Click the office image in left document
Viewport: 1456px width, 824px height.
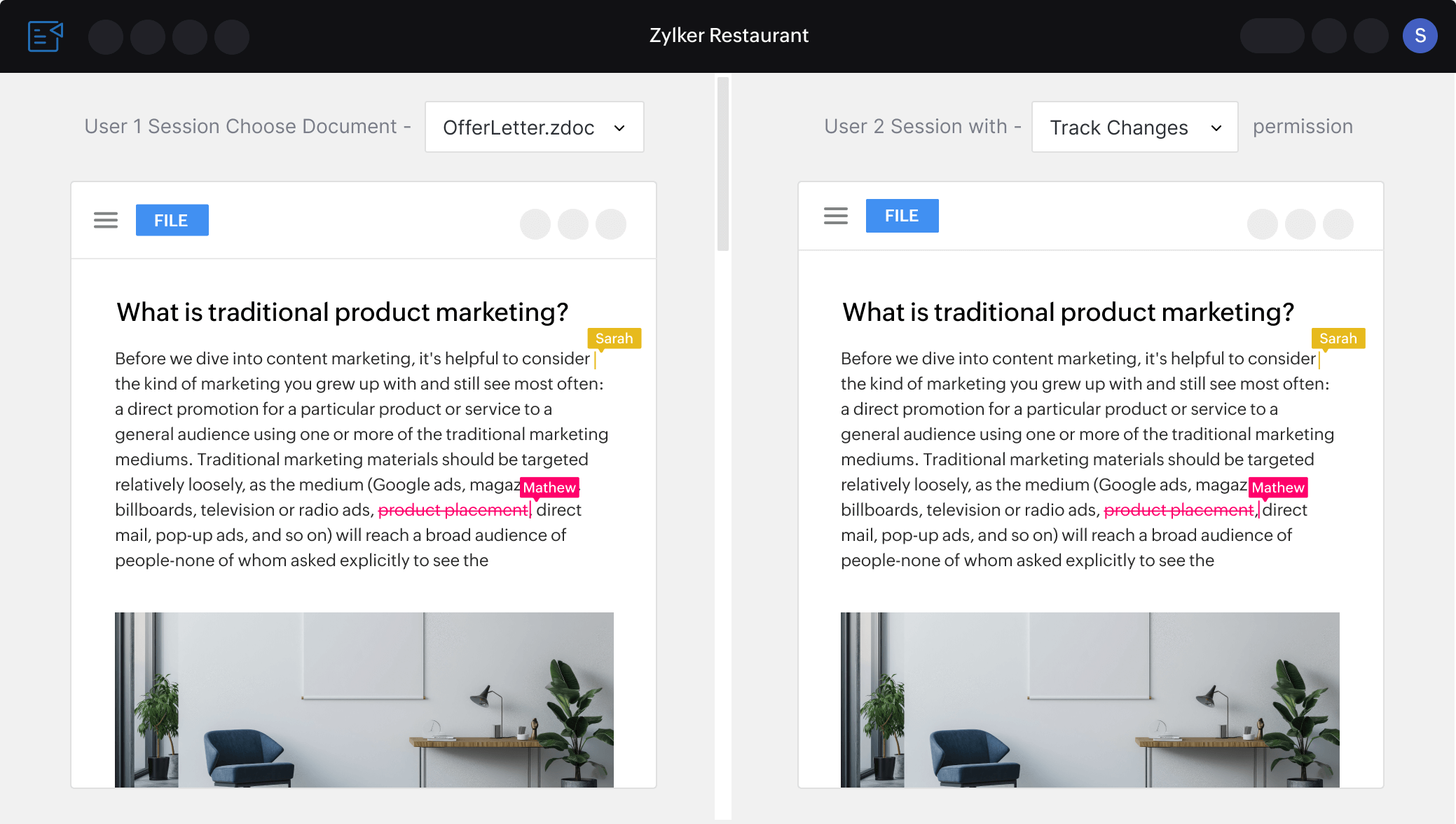pos(364,699)
